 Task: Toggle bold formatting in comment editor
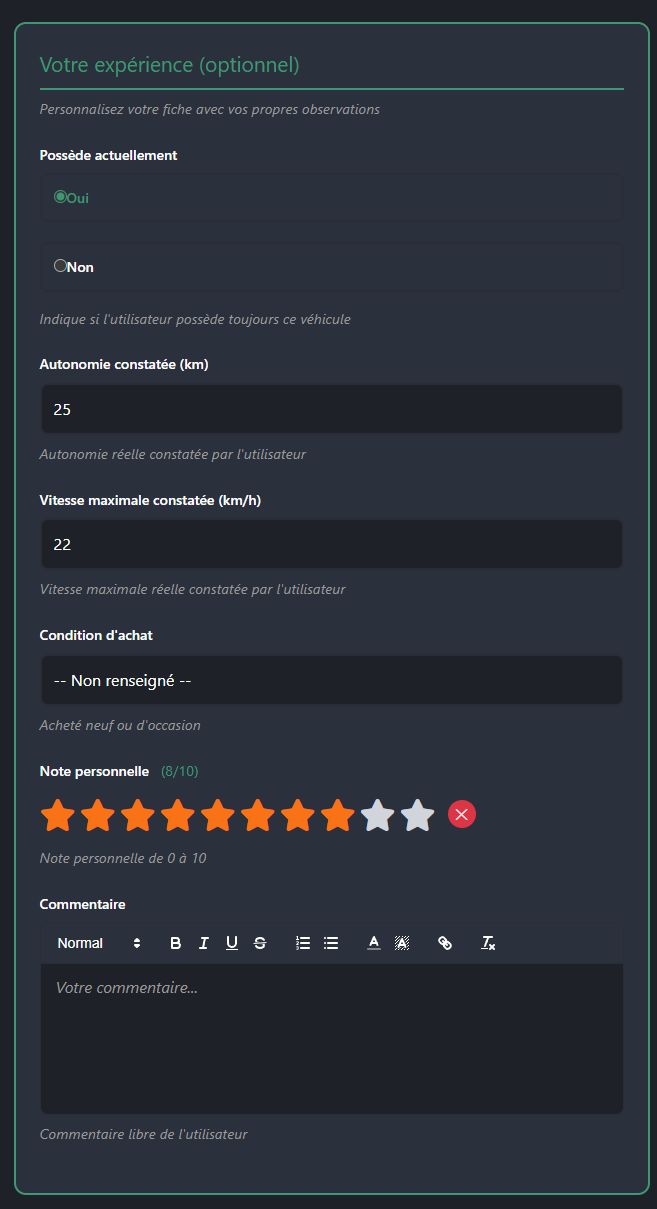[176, 943]
